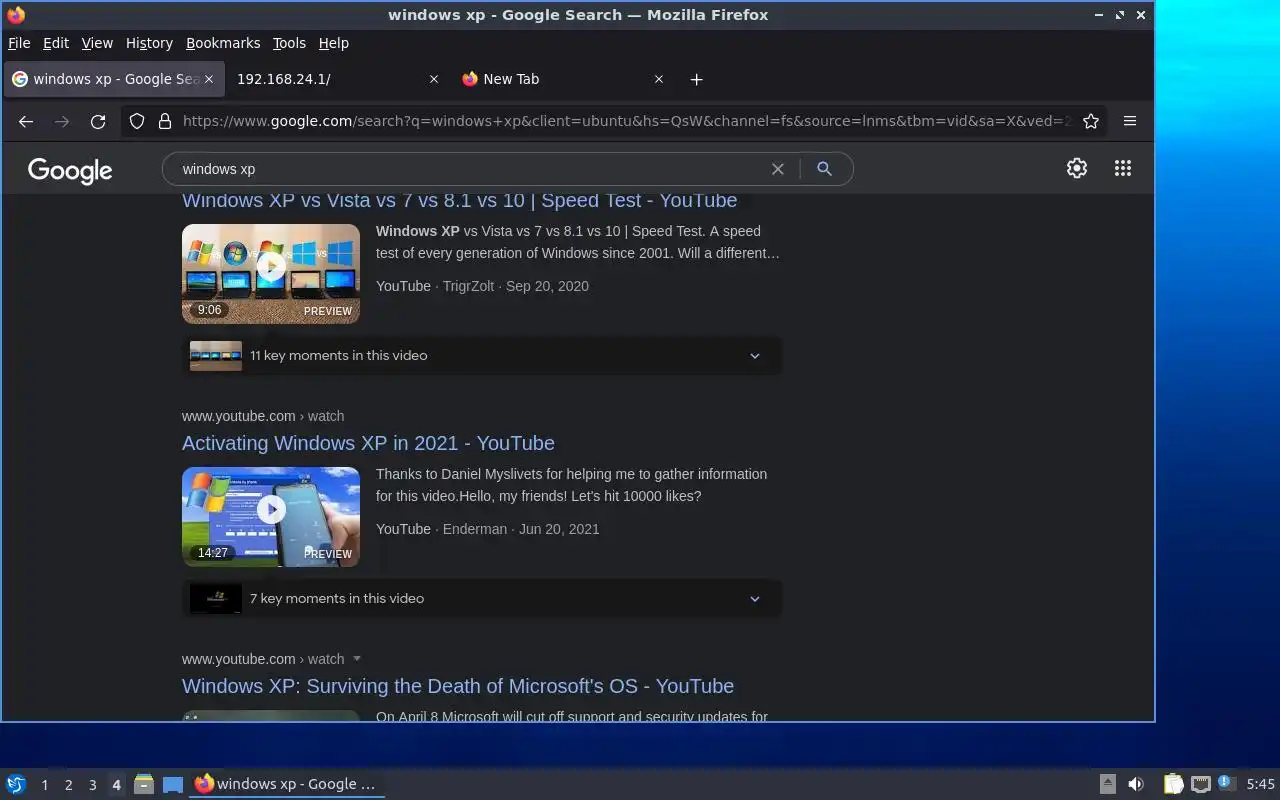Open a new tab with the plus button

(x=697, y=79)
